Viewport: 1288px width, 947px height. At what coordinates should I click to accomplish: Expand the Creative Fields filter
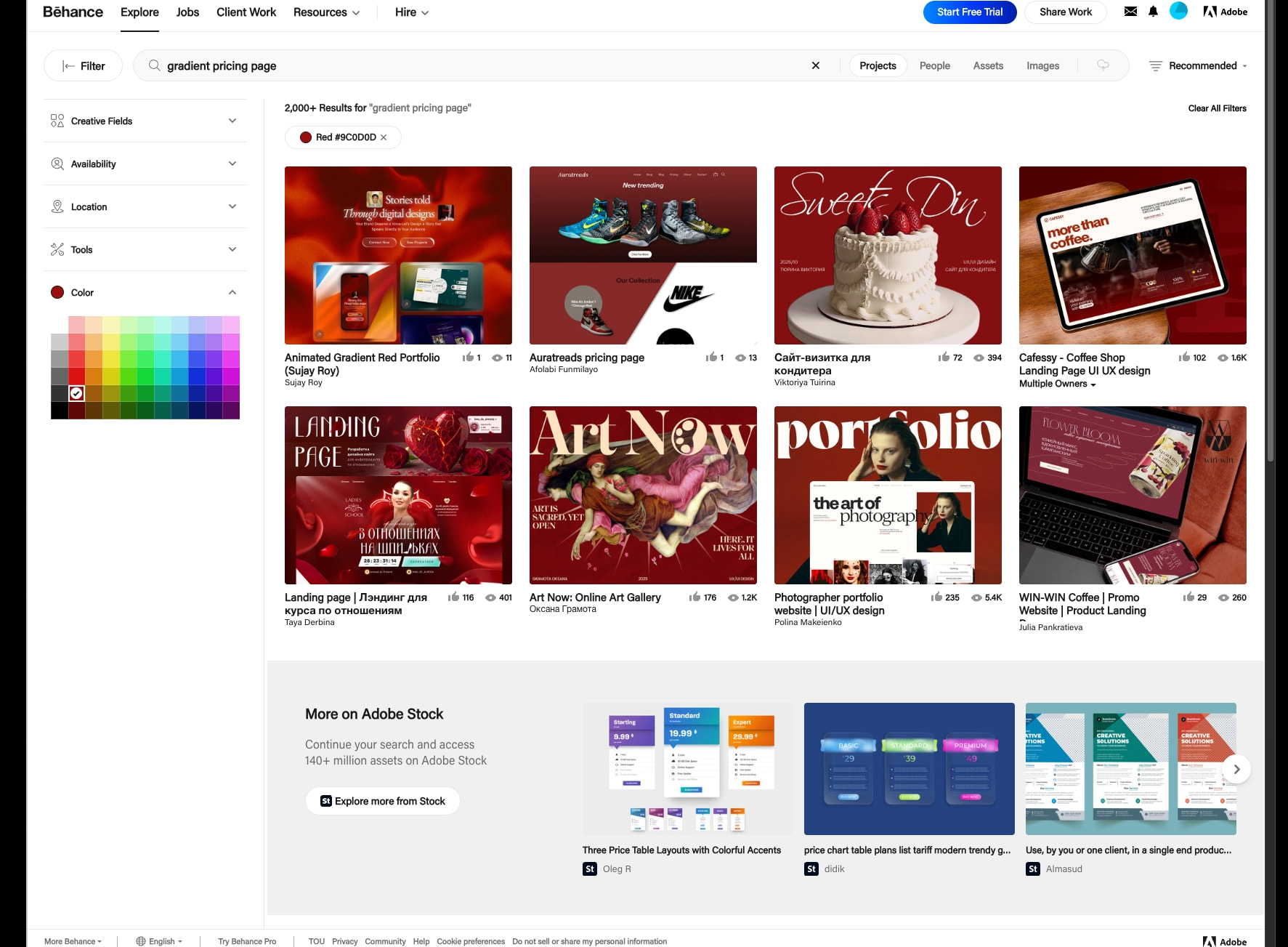click(x=145, y=121)
